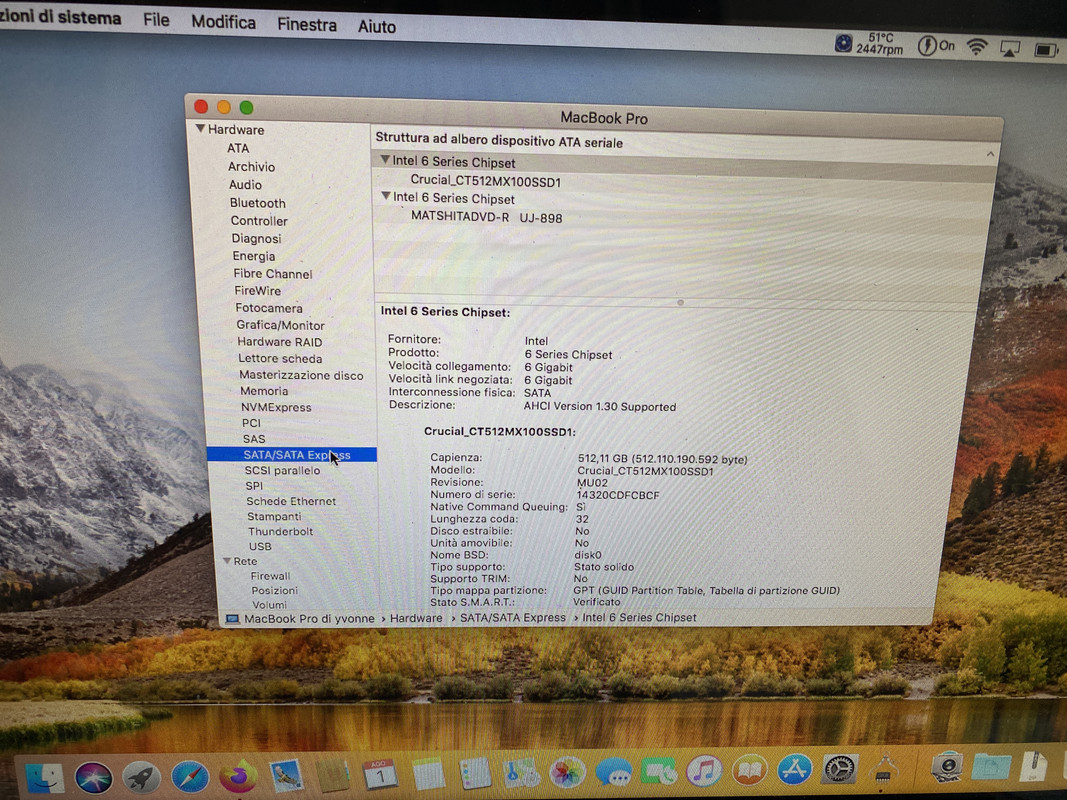
Task: Open Finder from the Dock
Action: [x=44, y=778]
